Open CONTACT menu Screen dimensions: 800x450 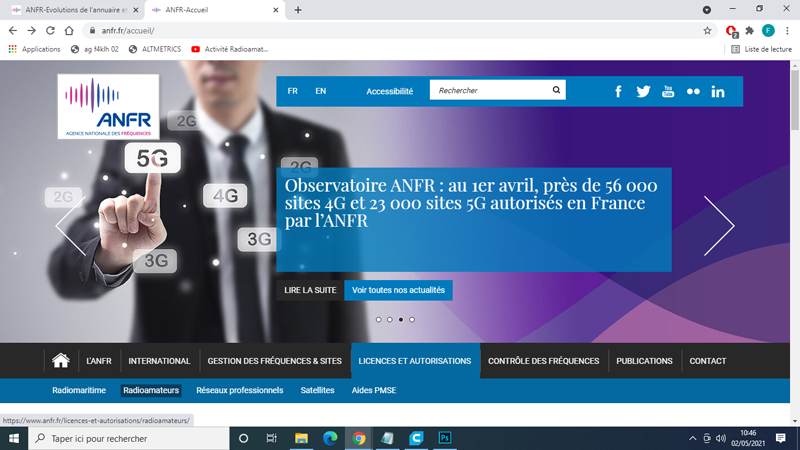708,361
